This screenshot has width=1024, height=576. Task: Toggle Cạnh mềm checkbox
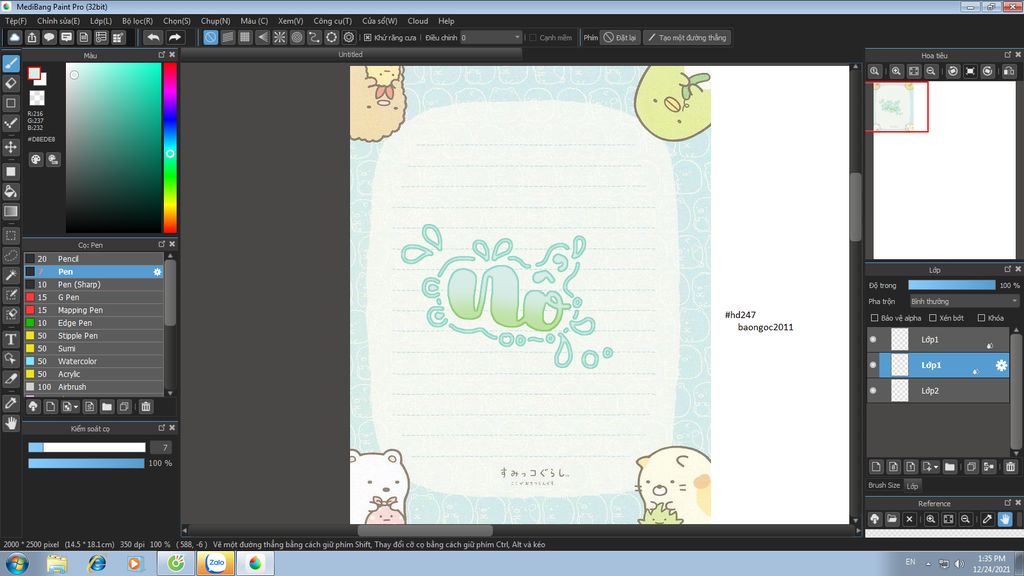click(x=532, y=37)
